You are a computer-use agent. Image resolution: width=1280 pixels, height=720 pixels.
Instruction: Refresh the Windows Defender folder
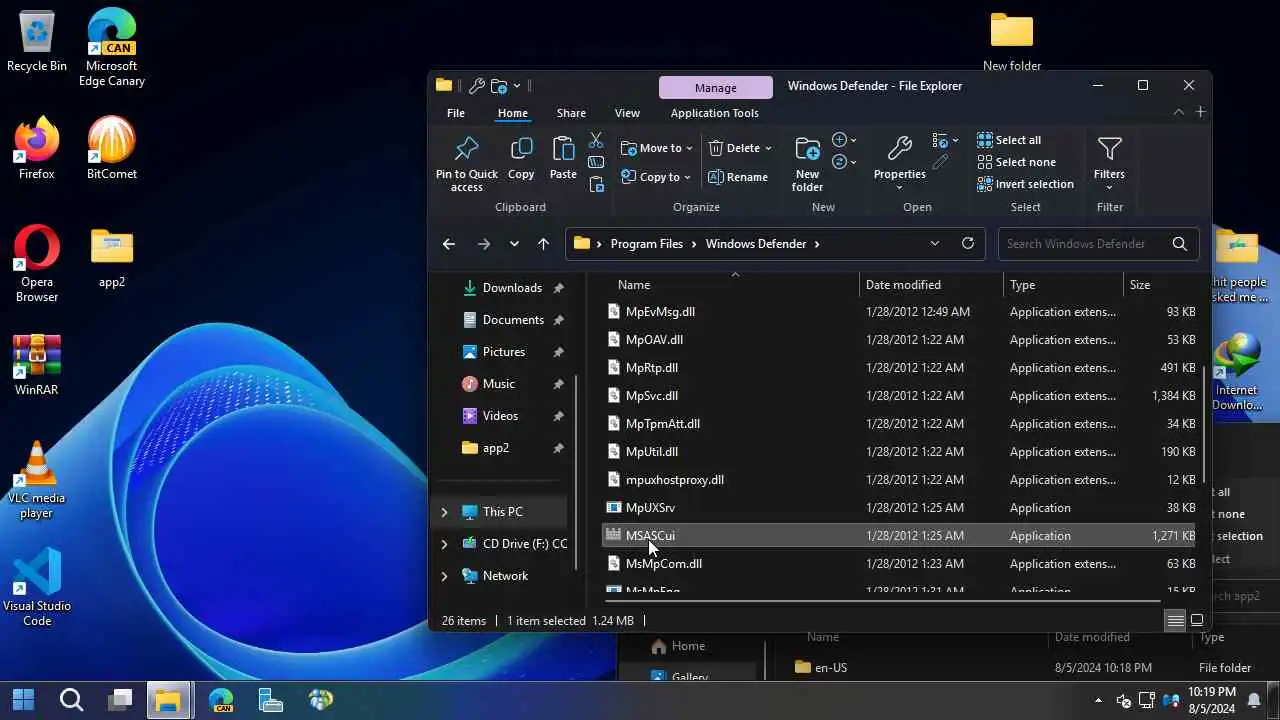pyautogui.click(x=967, y=243)
